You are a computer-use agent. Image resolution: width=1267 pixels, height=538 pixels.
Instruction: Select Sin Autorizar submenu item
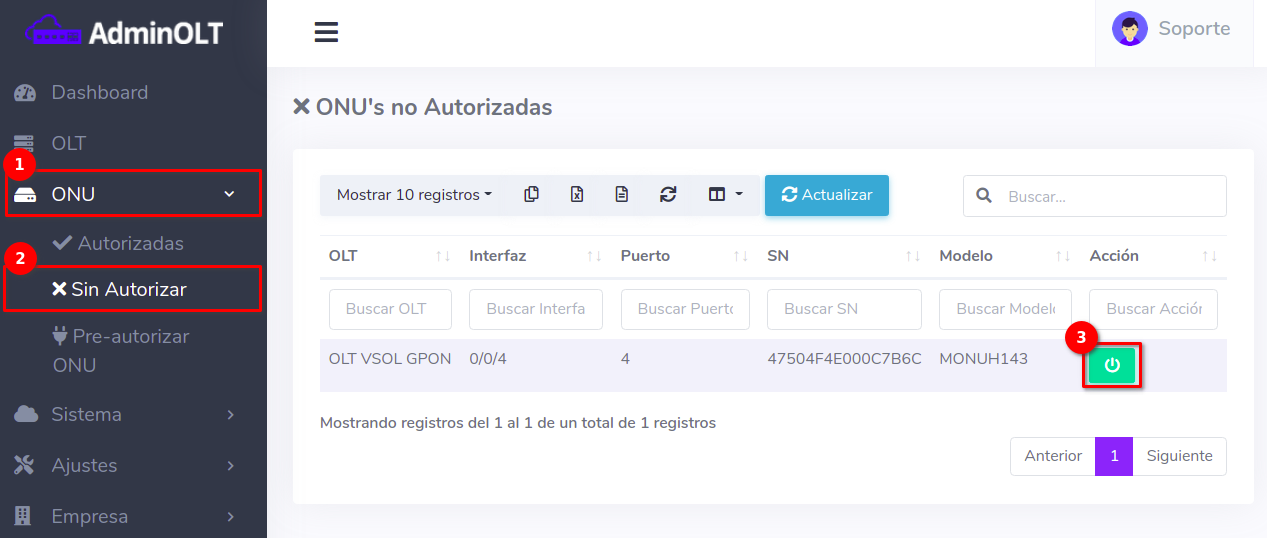click(x=128, y=290)
